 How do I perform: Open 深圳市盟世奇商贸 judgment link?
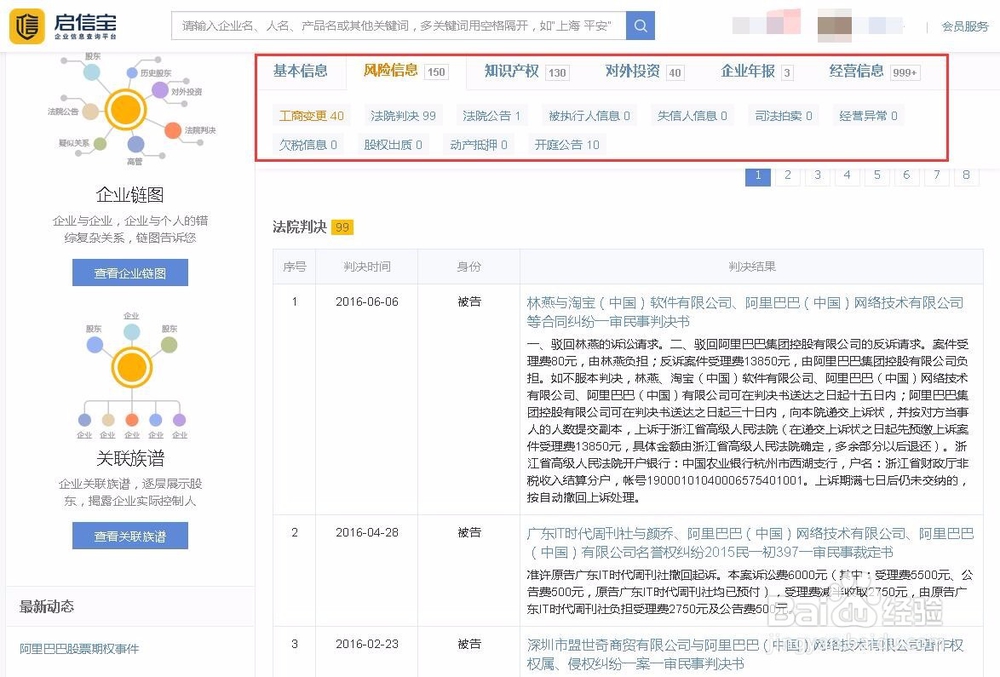tap(745, 655)
